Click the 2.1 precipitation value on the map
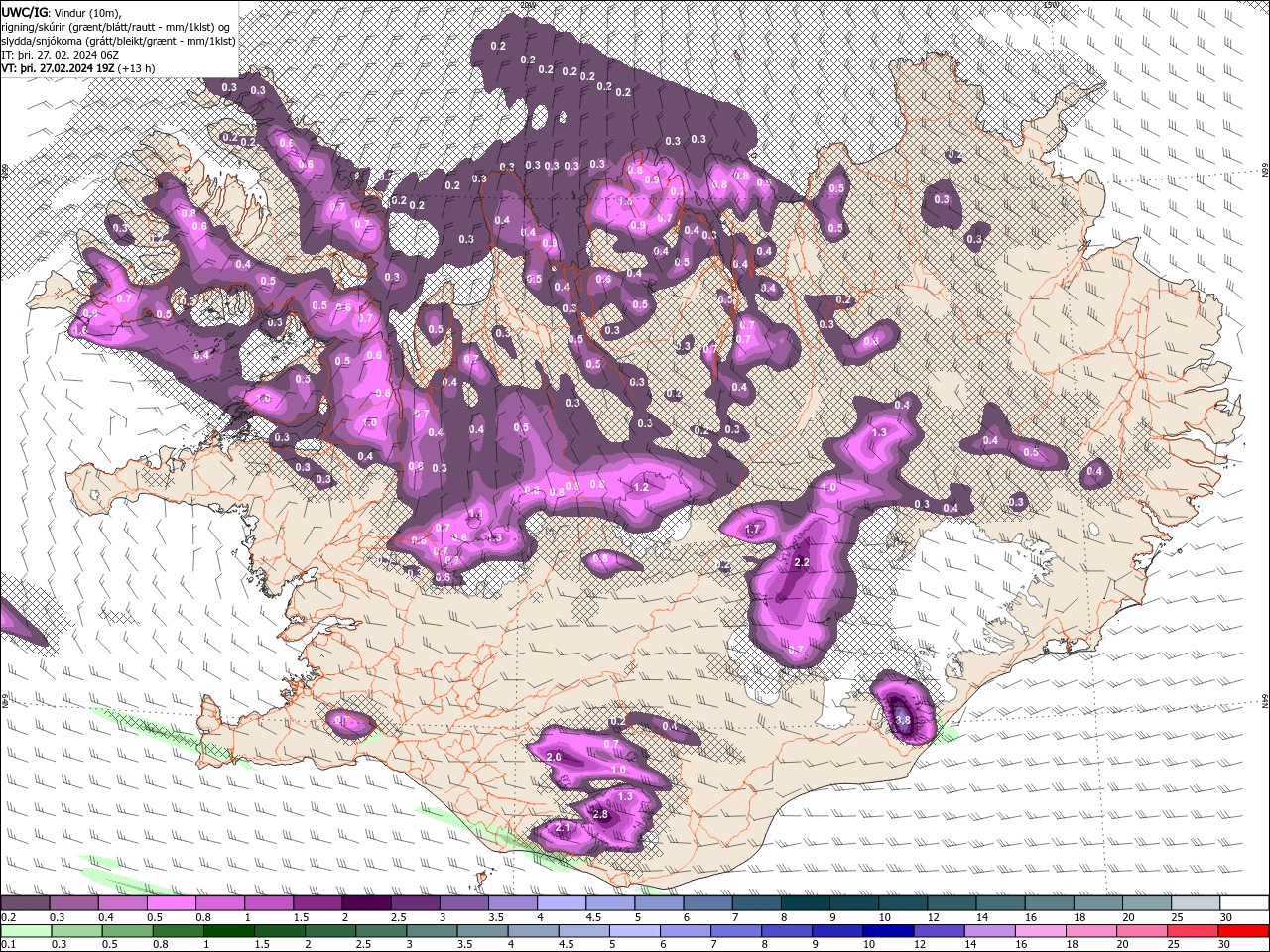Image resolution: width=1270 pixels, height=952 pixels. coord(564,828)
